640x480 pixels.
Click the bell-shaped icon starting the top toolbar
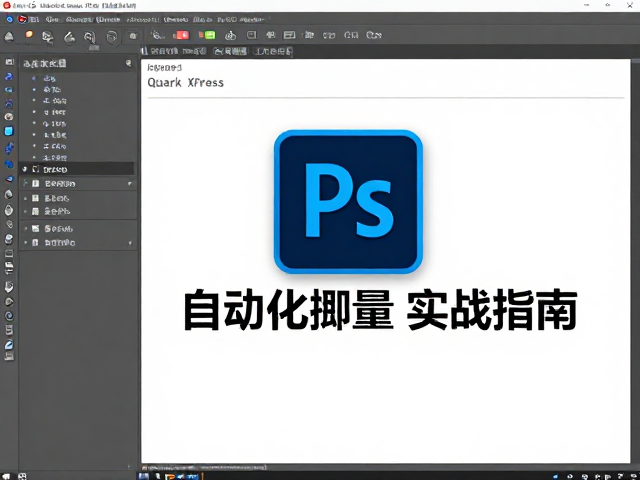9,36
